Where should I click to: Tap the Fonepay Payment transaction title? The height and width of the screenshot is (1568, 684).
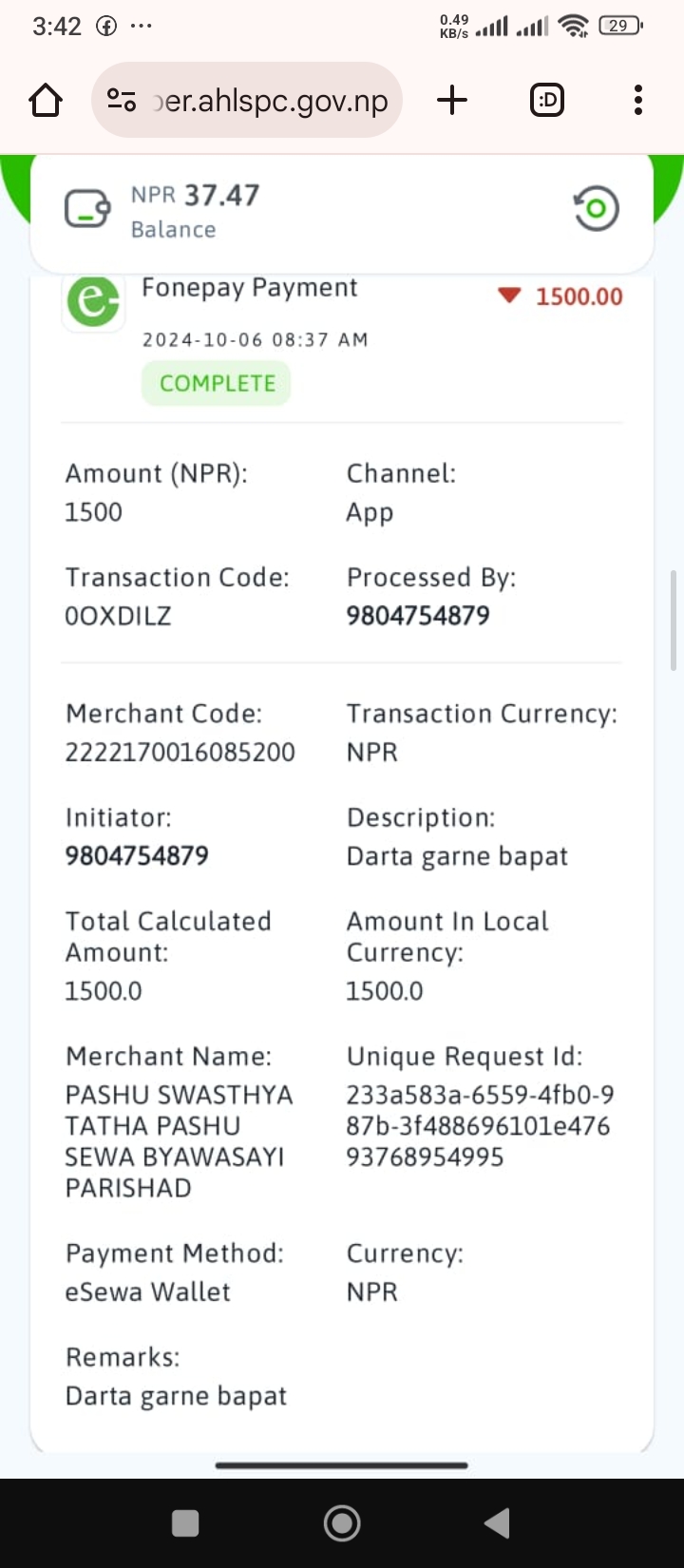(250, 288)
